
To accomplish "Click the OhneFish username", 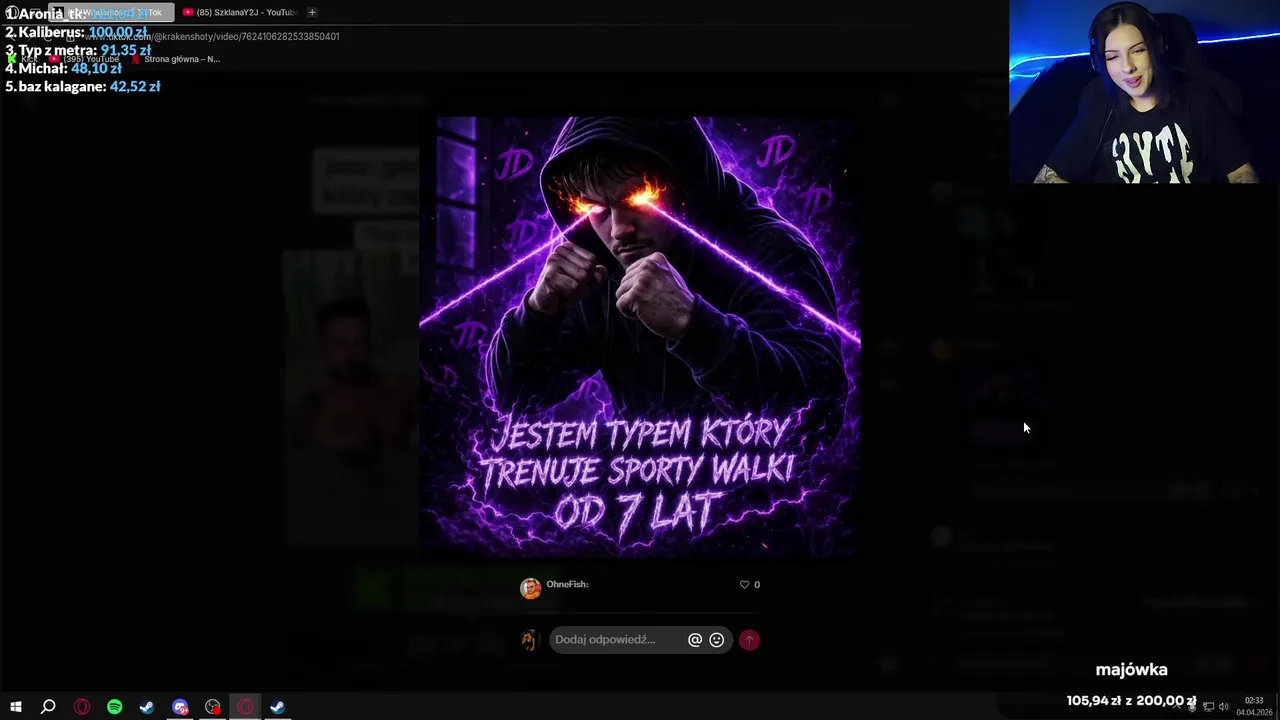I will click(x=567, y=584).
